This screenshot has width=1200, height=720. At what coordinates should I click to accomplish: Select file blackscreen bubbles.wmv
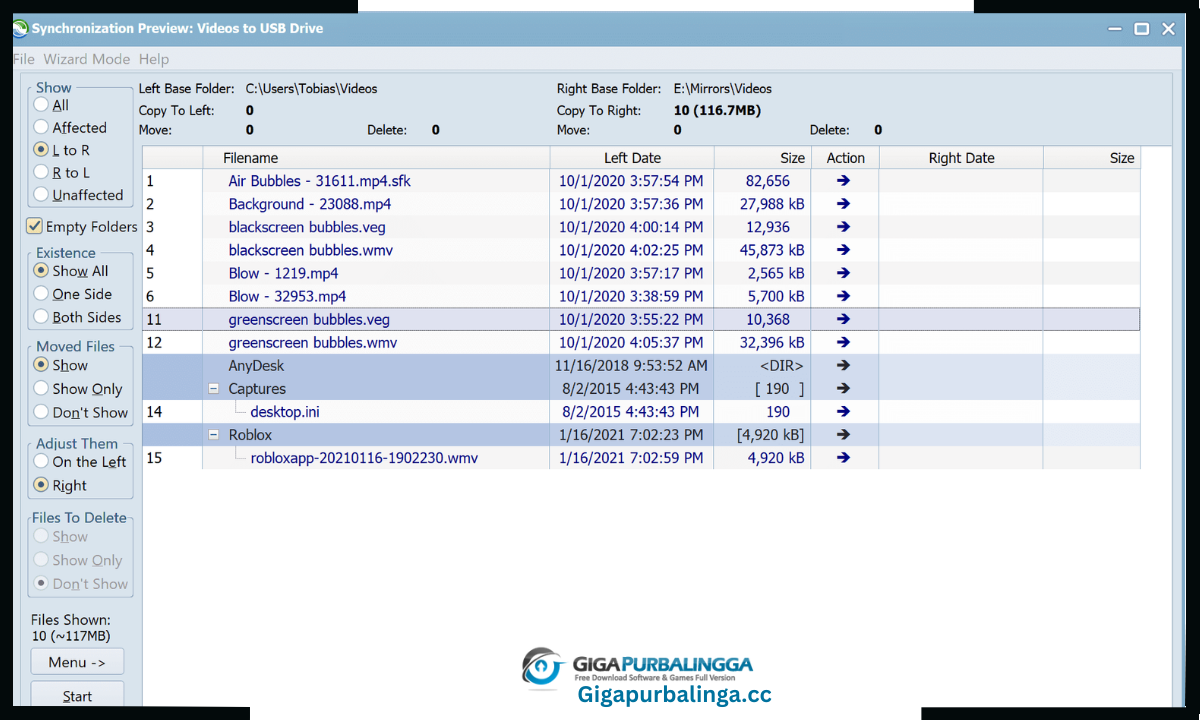click(311, 250)
